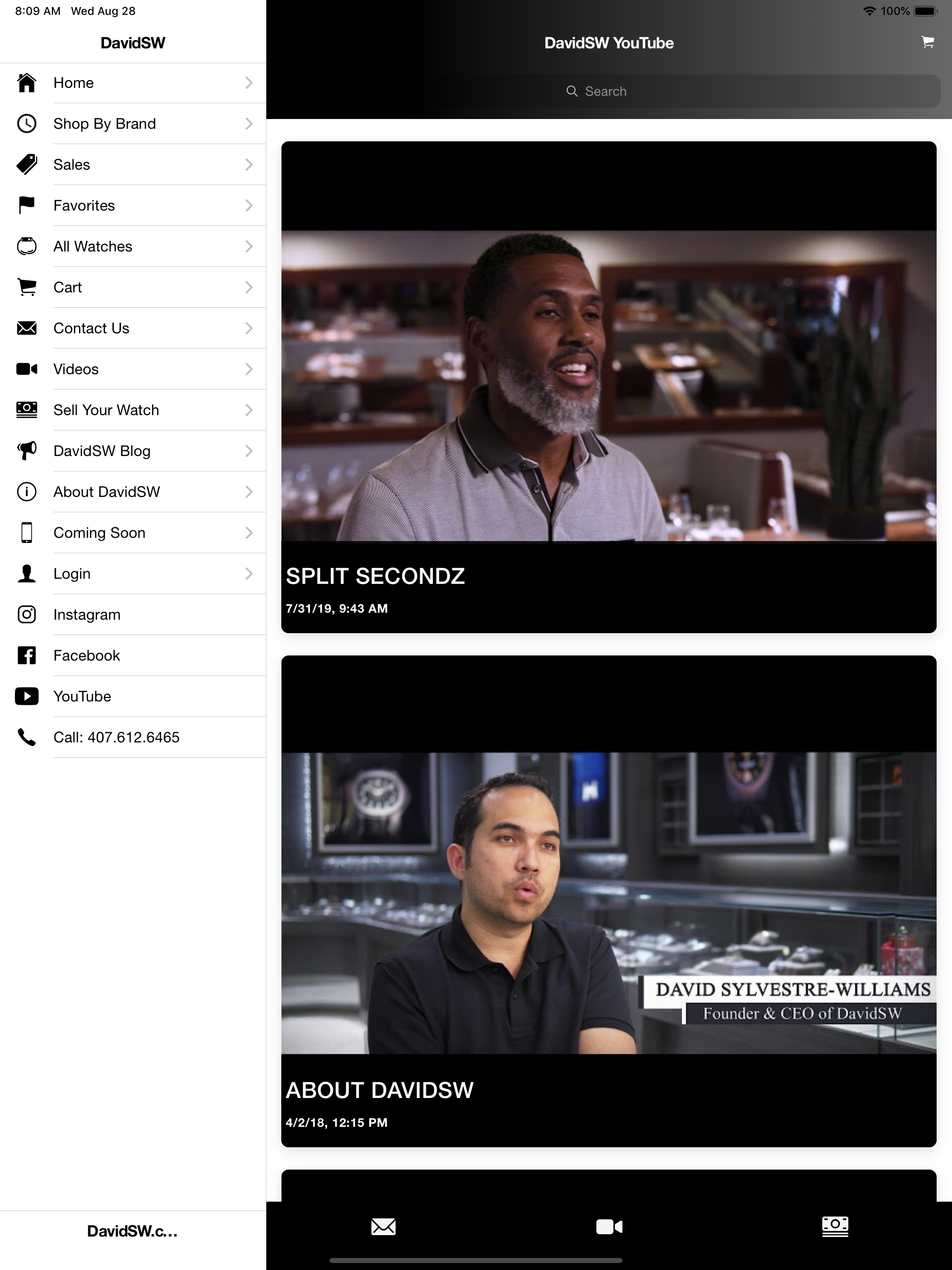
Task: Expand All Watches row chevron
Action: 249,246
